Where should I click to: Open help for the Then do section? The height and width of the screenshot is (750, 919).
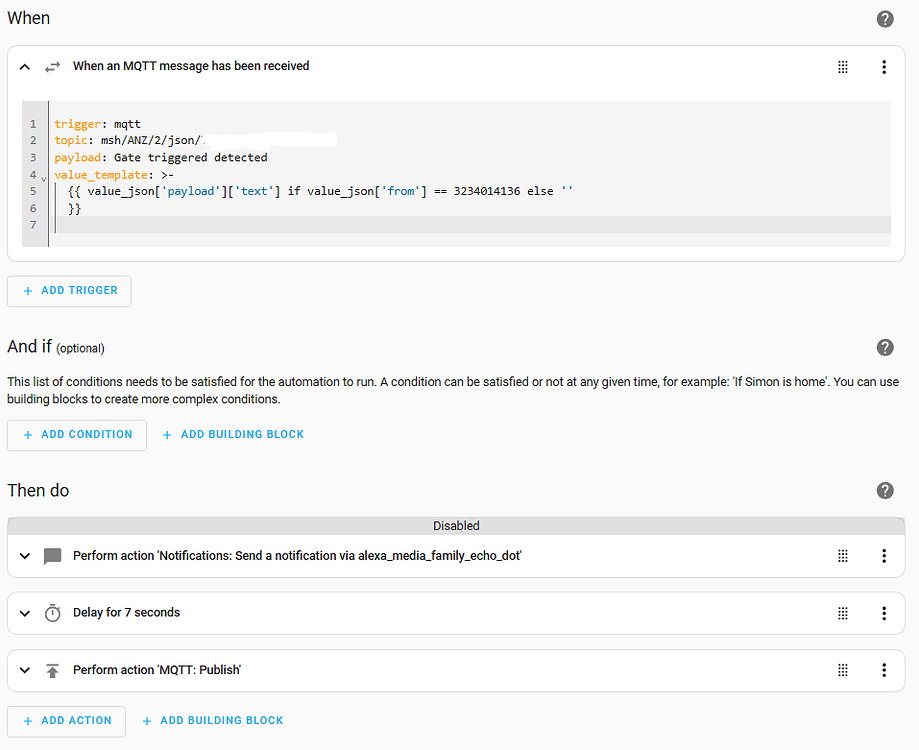point(884,490)
